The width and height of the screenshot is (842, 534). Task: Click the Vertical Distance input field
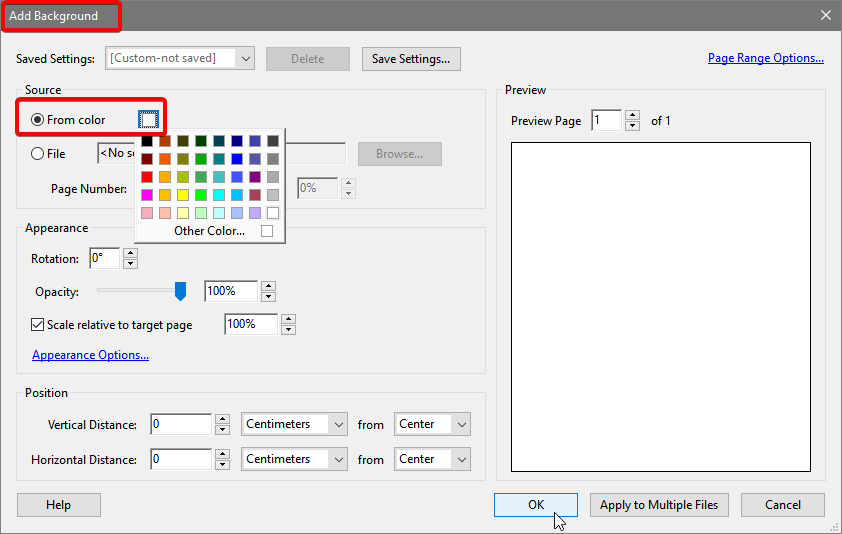click(x=181, y=424)
